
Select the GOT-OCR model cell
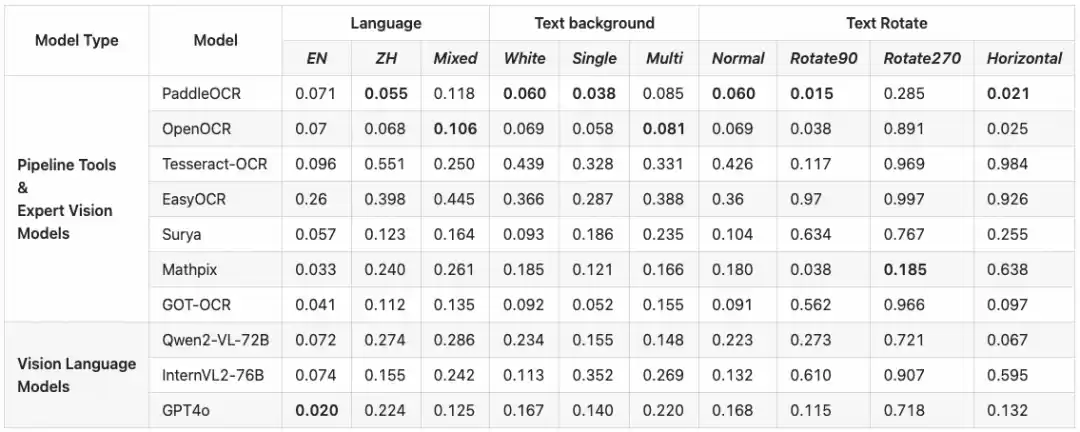tap(197, 304)
